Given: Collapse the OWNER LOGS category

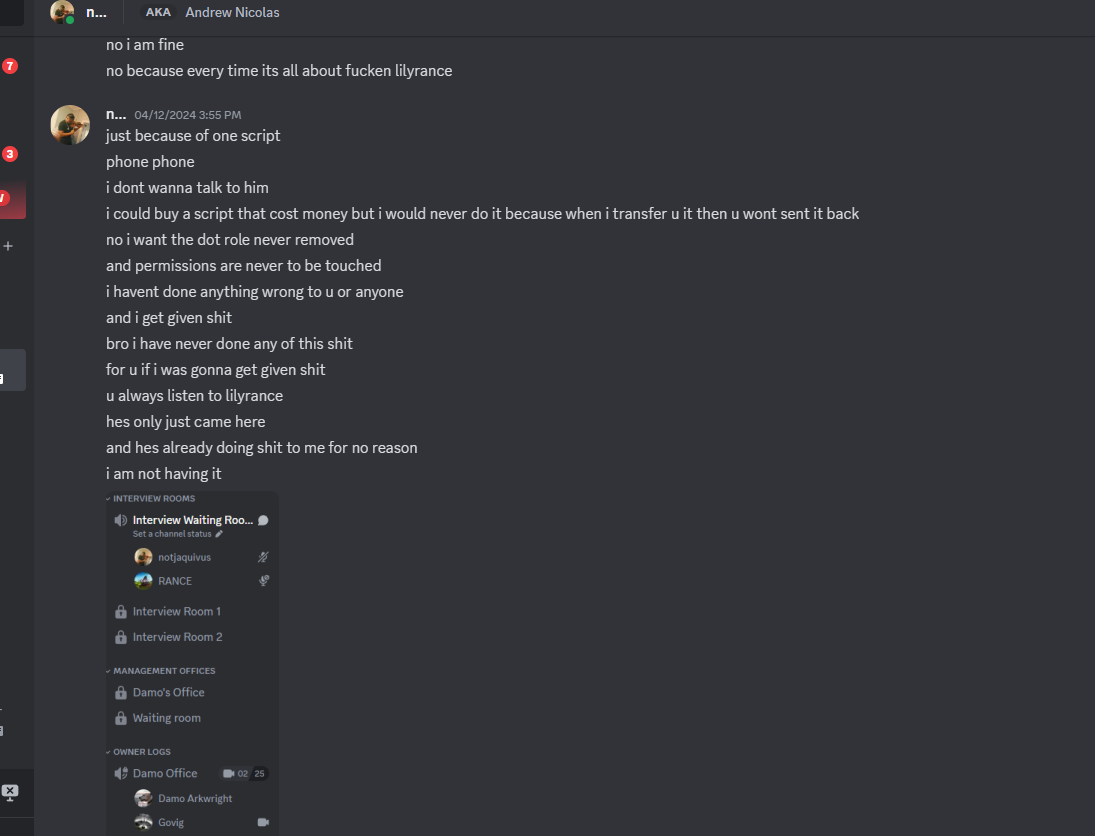Looking at the screenshot, I should [x=141, y=752].
